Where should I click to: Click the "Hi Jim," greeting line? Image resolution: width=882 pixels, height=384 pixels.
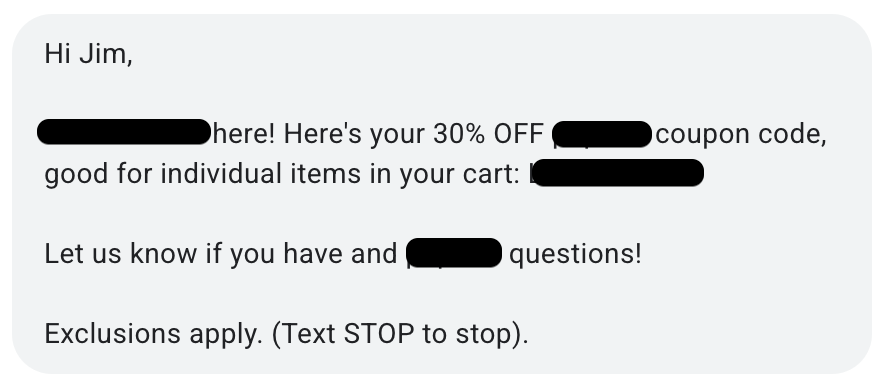coord(88,55)
